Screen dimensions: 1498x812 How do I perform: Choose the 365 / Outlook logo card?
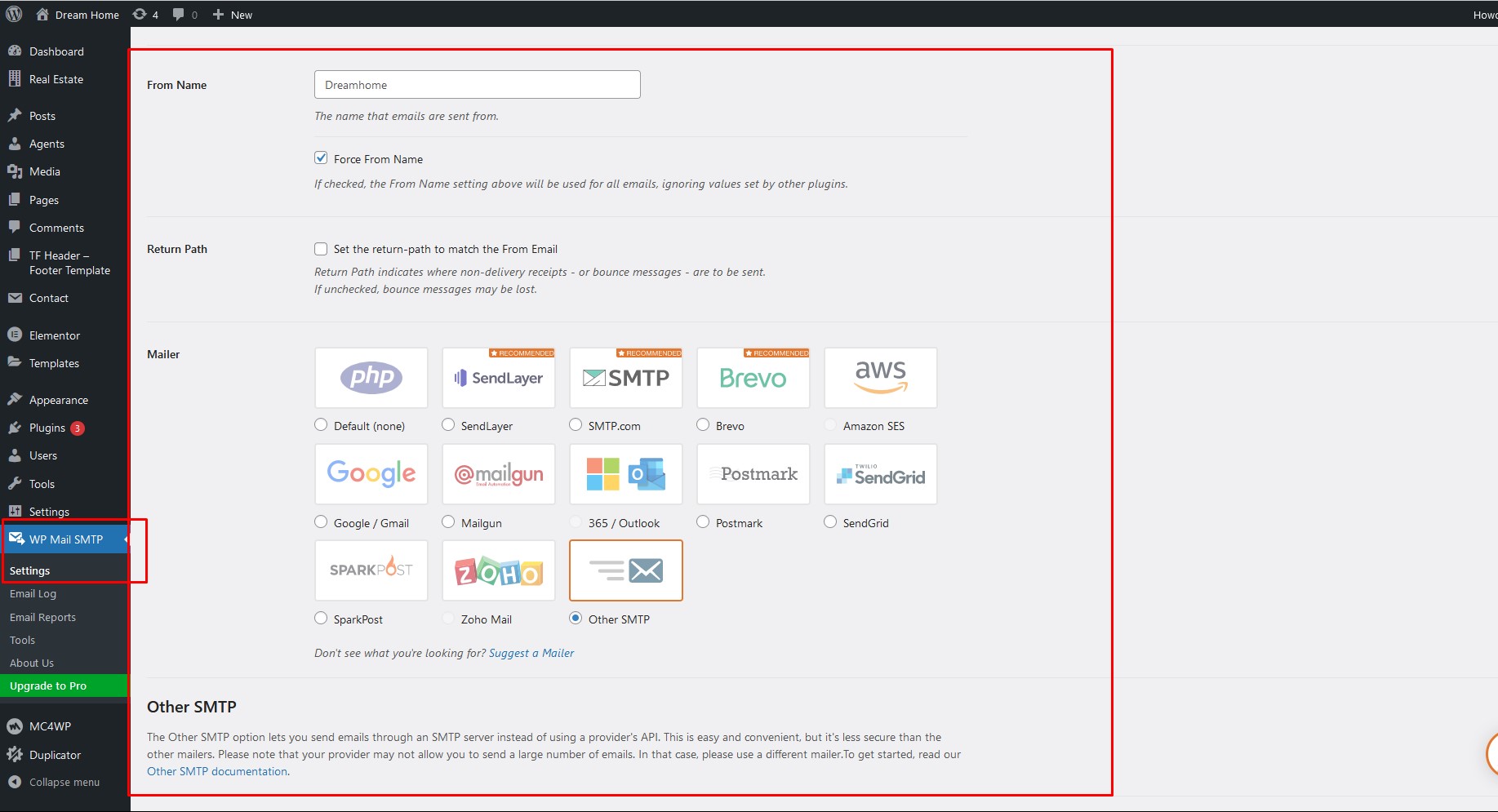(x=626, y=474)
